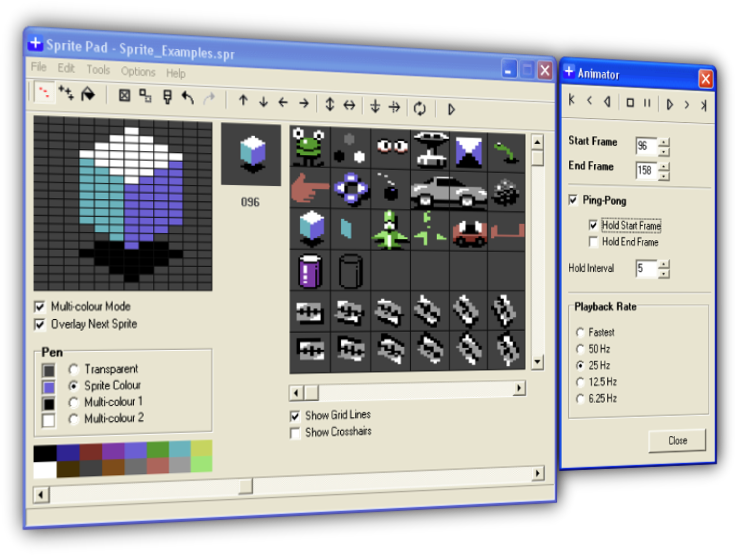Click the vertical mirror icon

(x=375, y=106)
